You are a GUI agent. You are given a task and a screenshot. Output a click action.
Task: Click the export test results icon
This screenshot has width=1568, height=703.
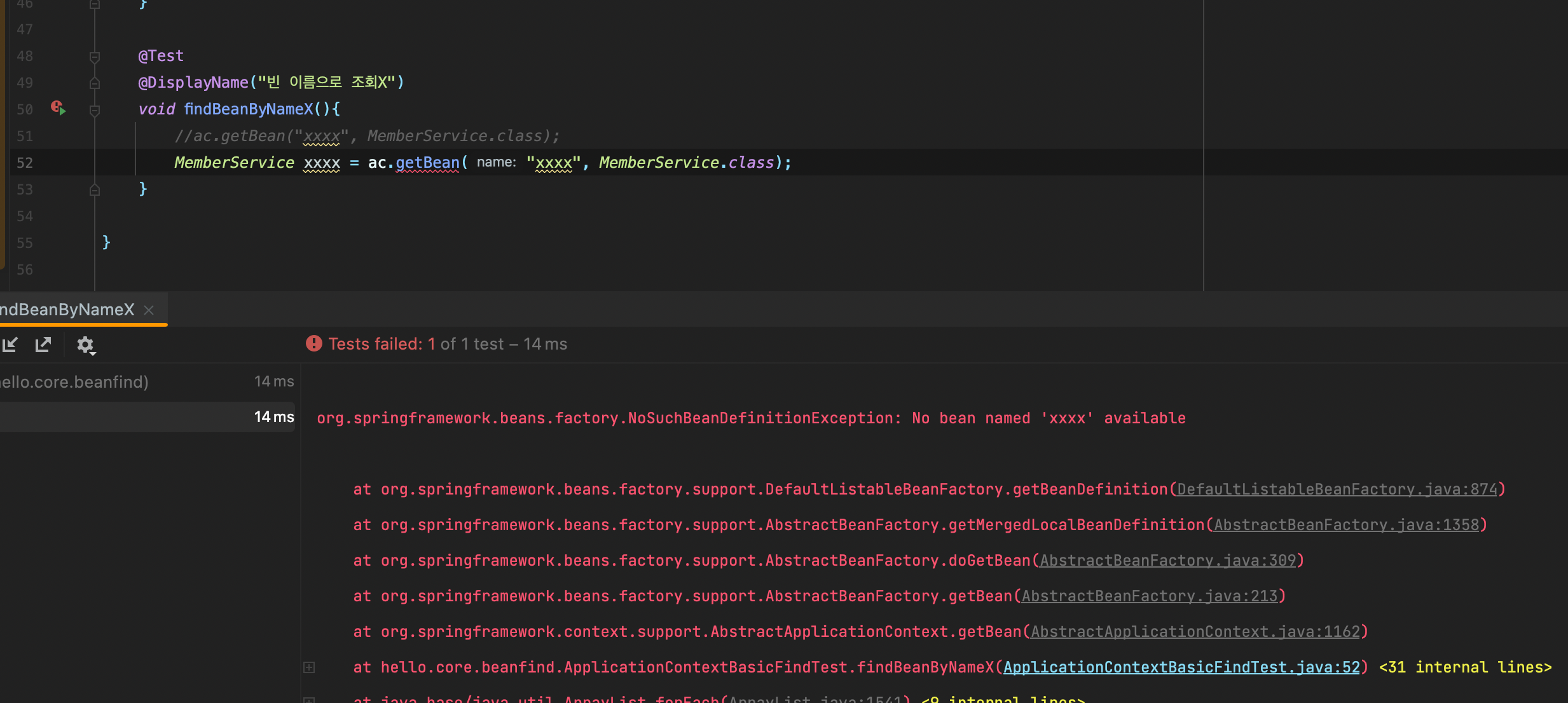tap(43, 345)
